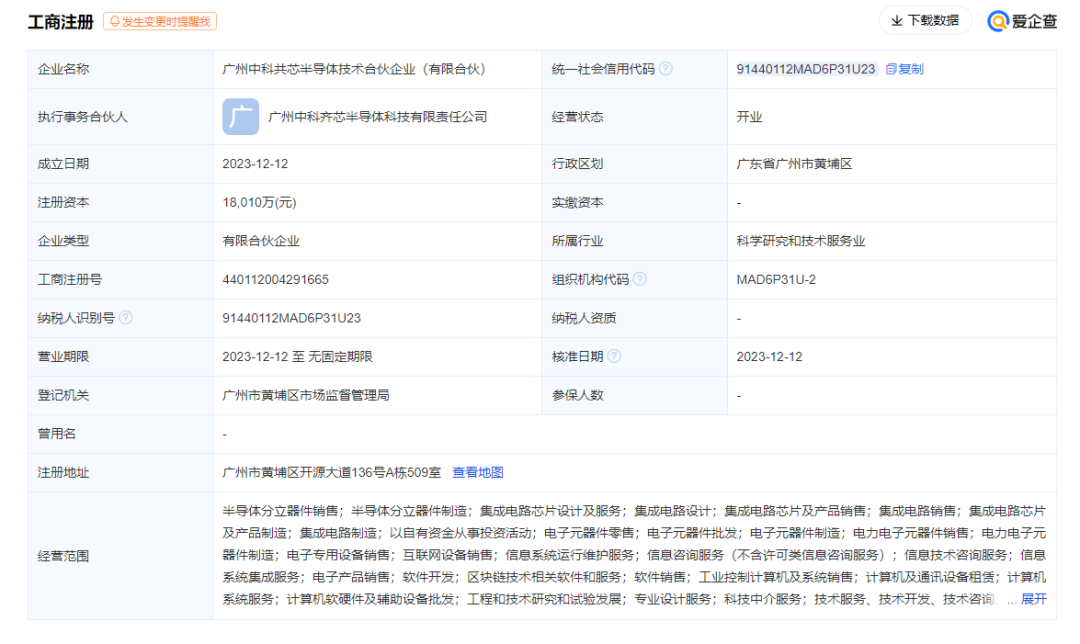
Task: Click the copy icon beside the credit code
Action: tap(889, 69)
